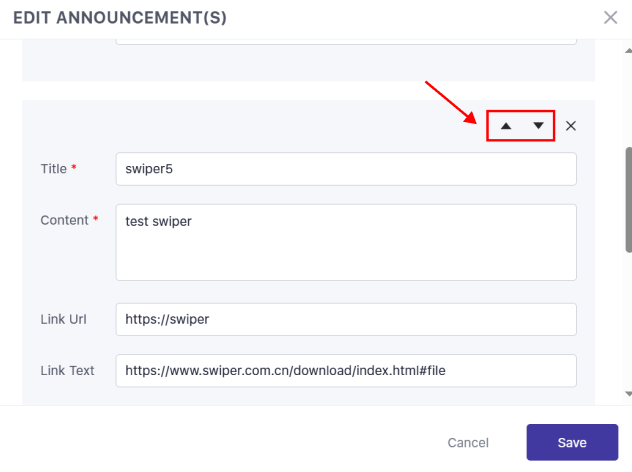Select the Link Text input box

point(346,370)
